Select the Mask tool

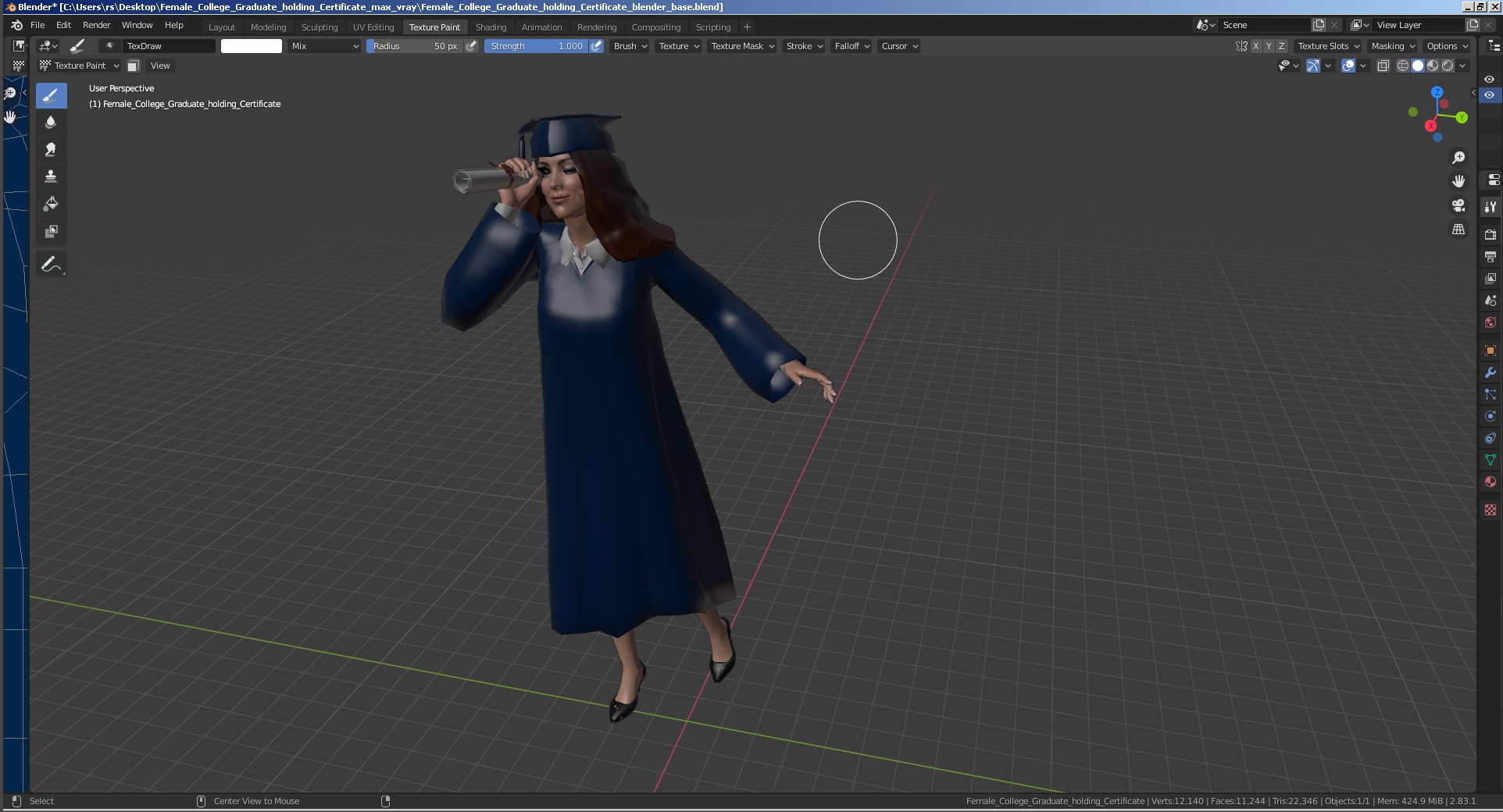coord(51,232)
